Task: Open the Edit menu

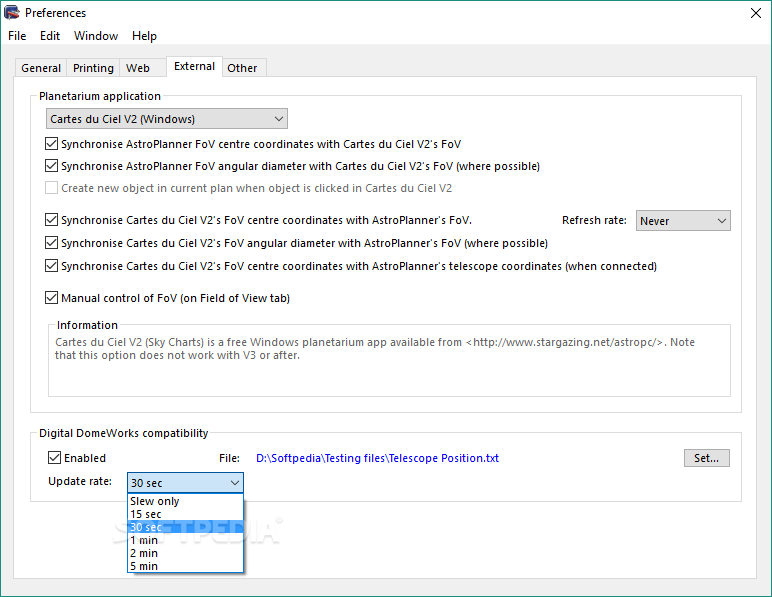Action: [x=50, y=36]
